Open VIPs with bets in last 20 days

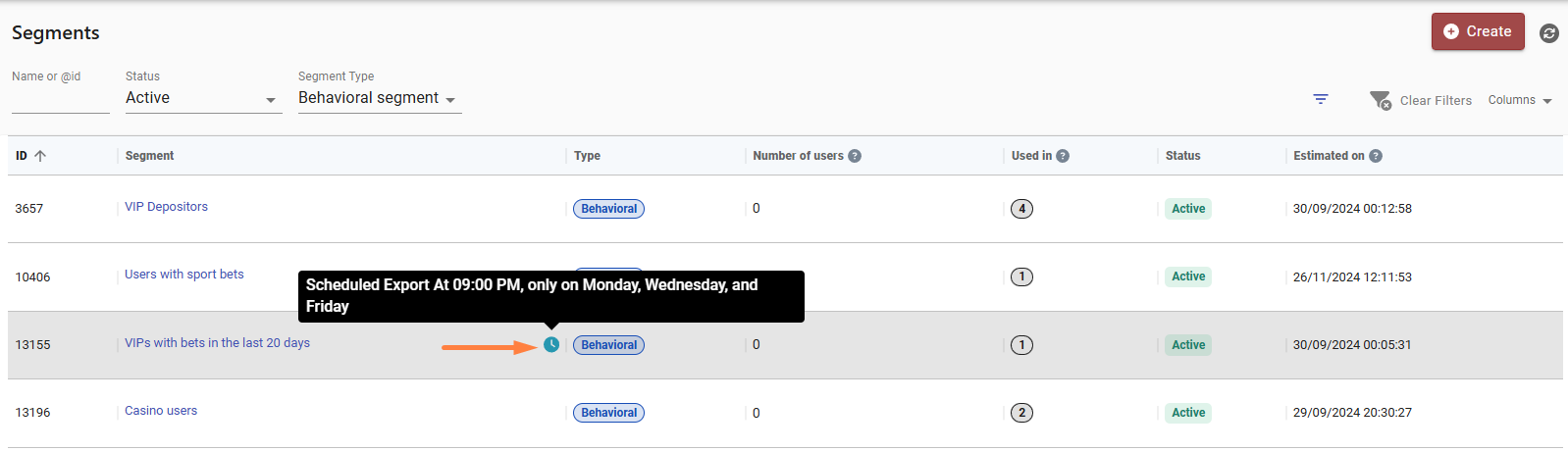tap(217, 343)
